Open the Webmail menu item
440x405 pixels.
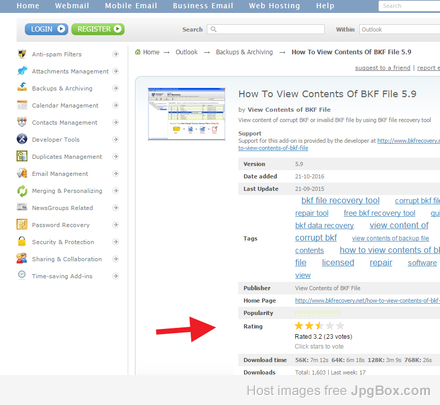pos(72,6)
